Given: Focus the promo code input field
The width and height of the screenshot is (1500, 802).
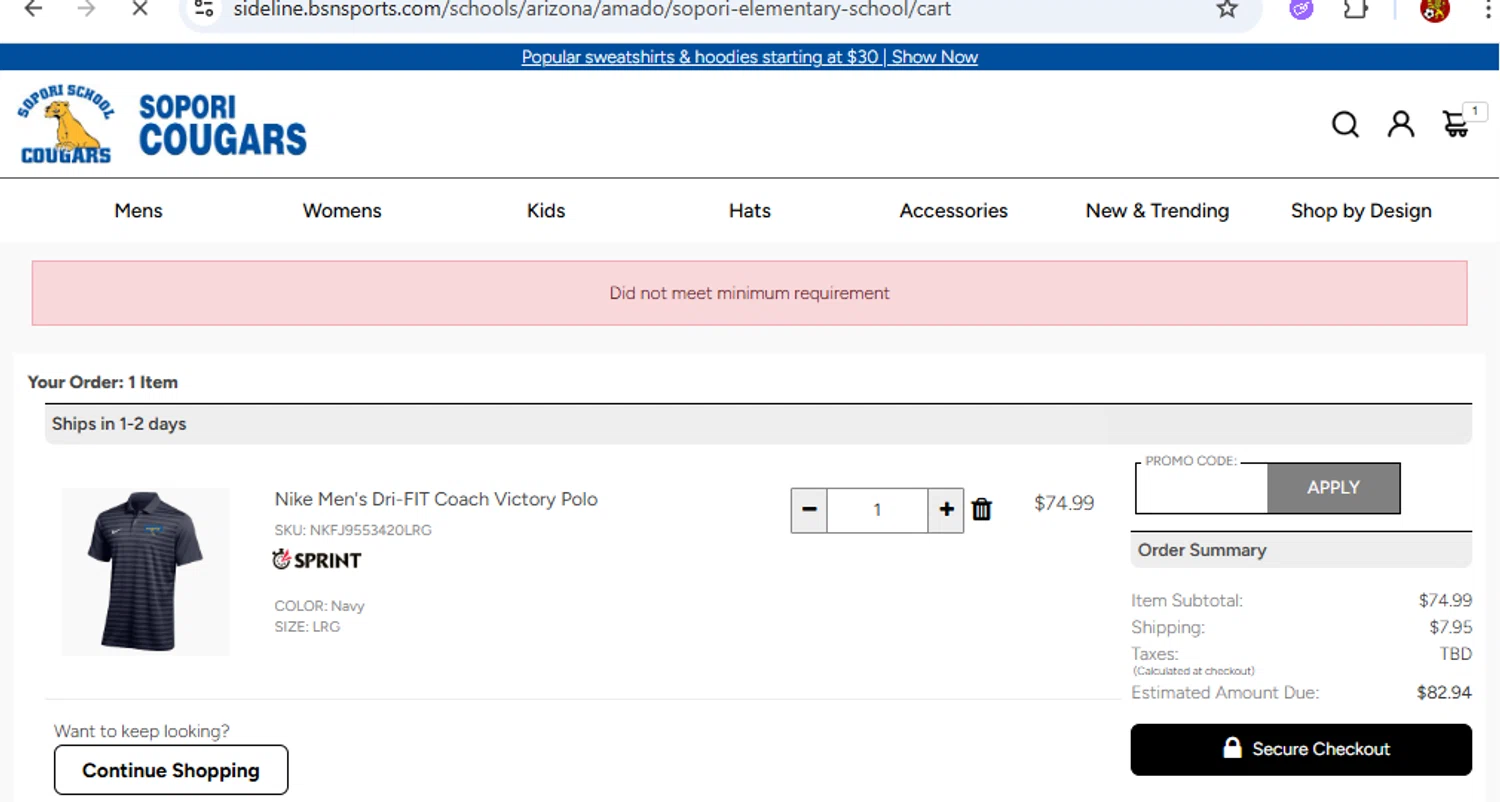Looking at the screenshot, I should (1202, 490).
